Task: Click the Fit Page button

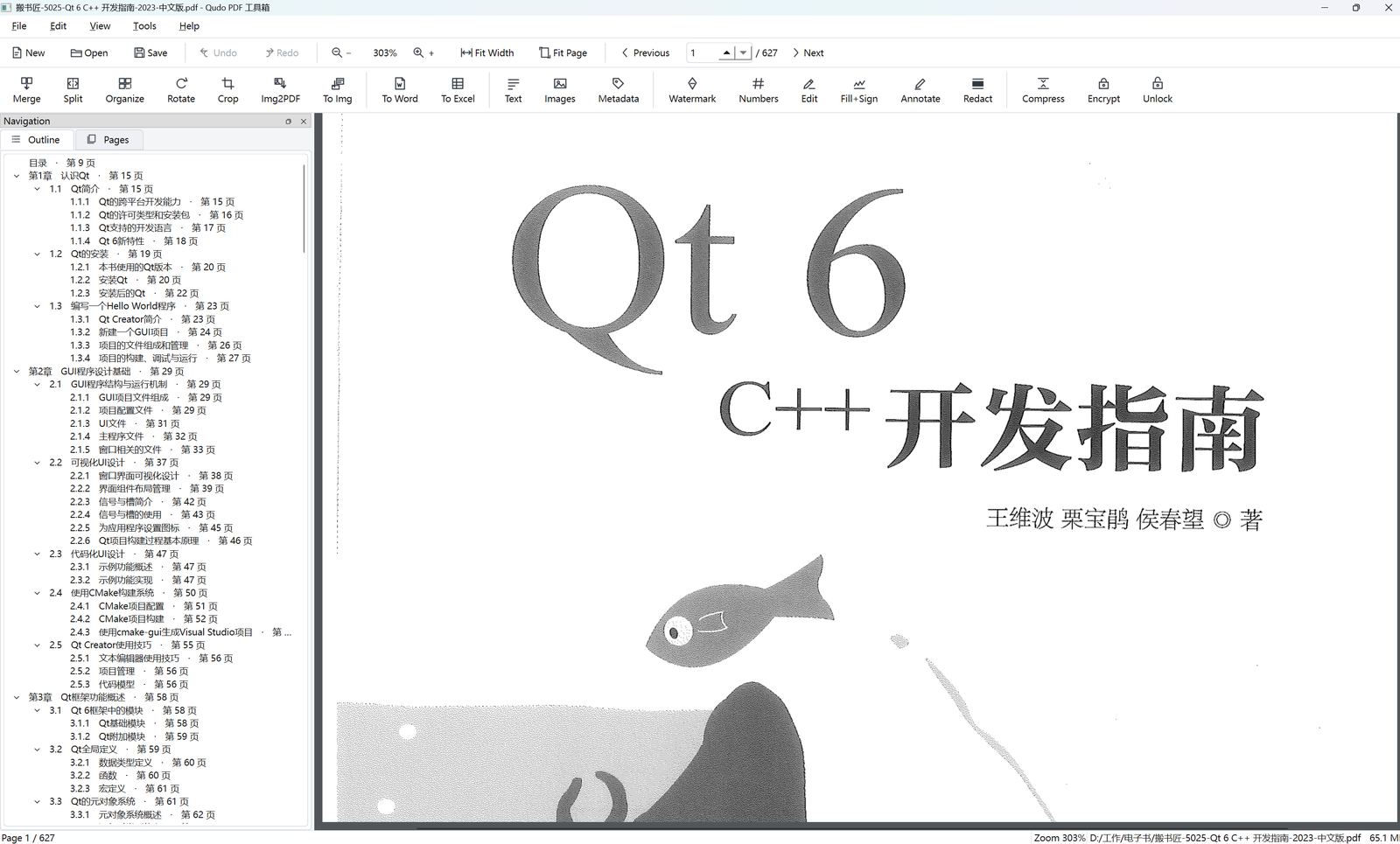Action: coord(563,52)
